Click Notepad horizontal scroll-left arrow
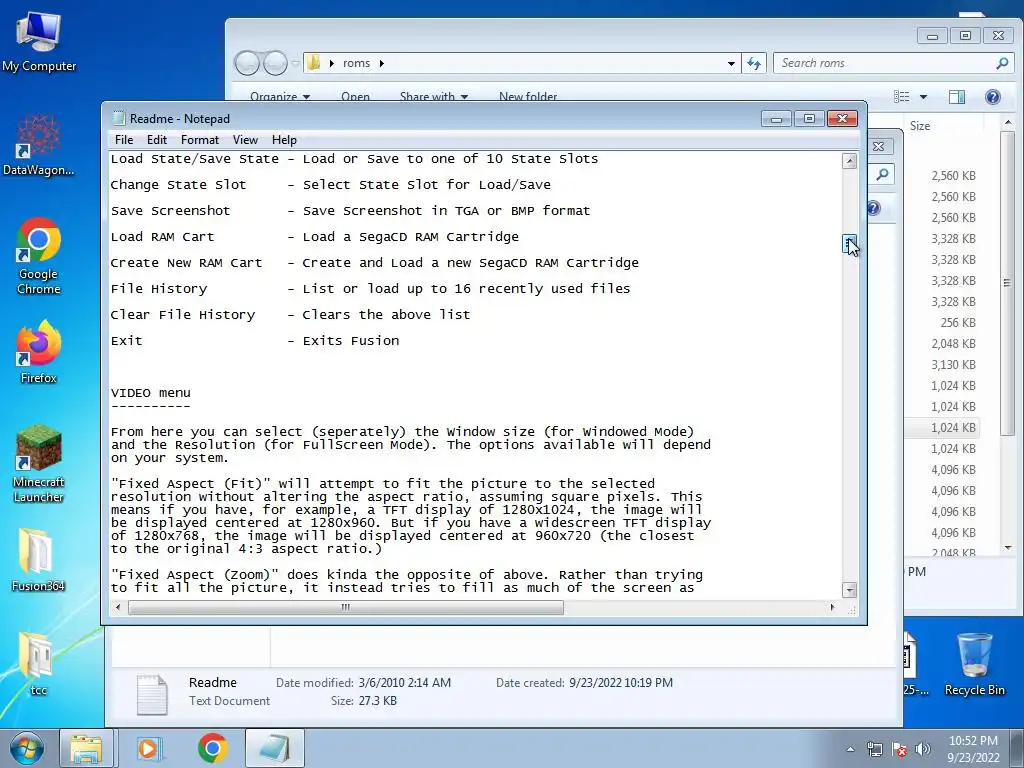 click(x=118, y=608)
